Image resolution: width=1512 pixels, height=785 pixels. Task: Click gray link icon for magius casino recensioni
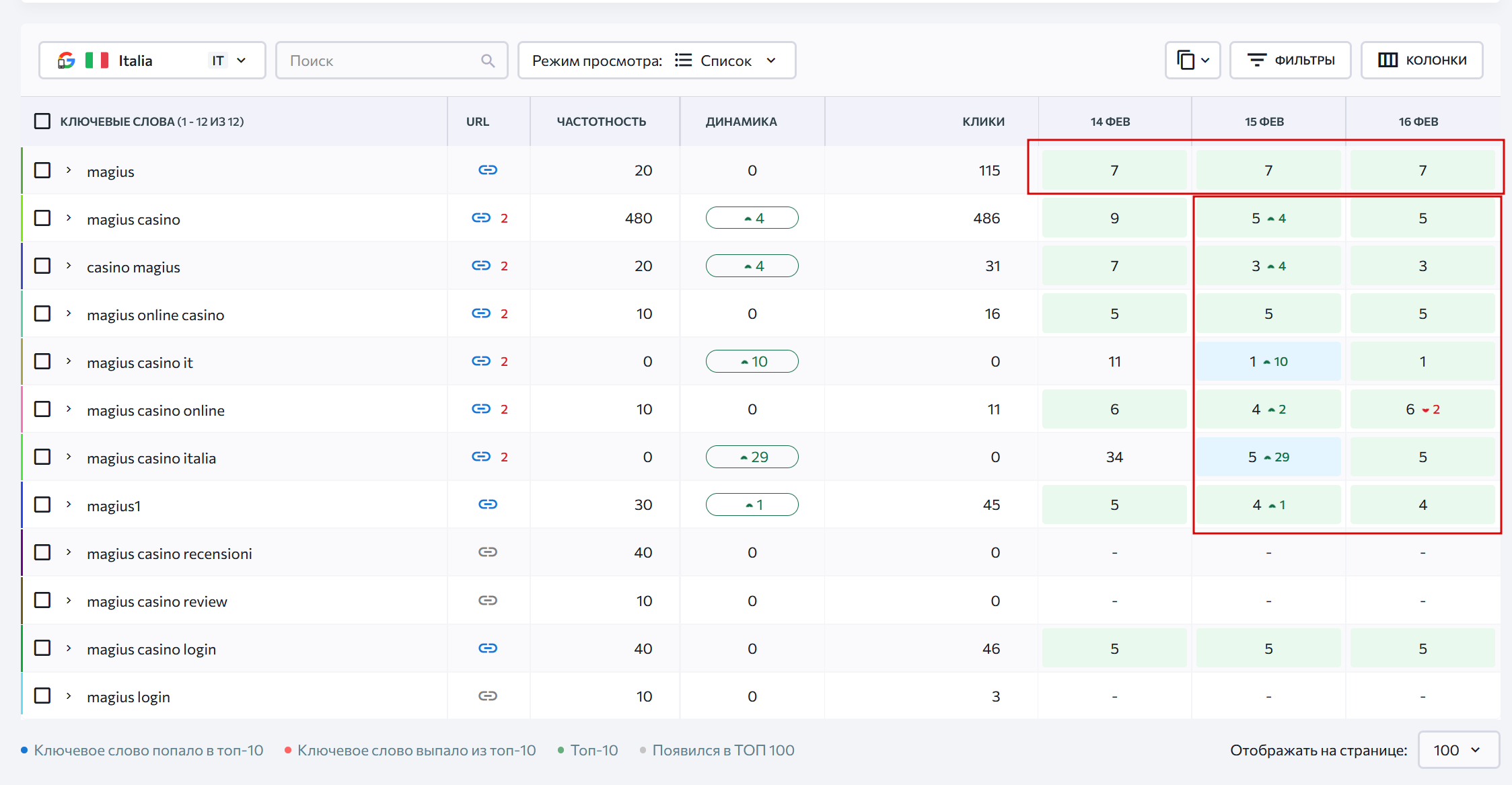488,552
